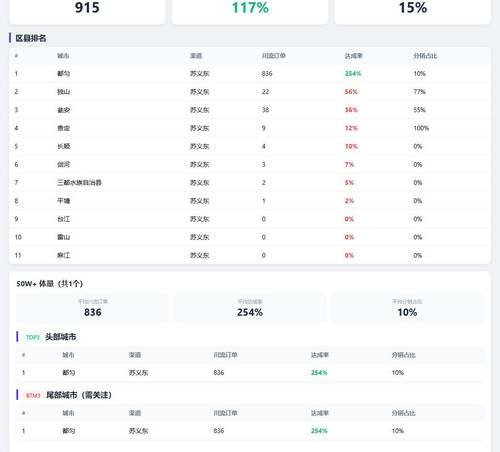This screenshot has width=500, height=452.
Task: Click the red 0% rate in 雷山 row
Action: pyautogui.click(x=349, y=237)
